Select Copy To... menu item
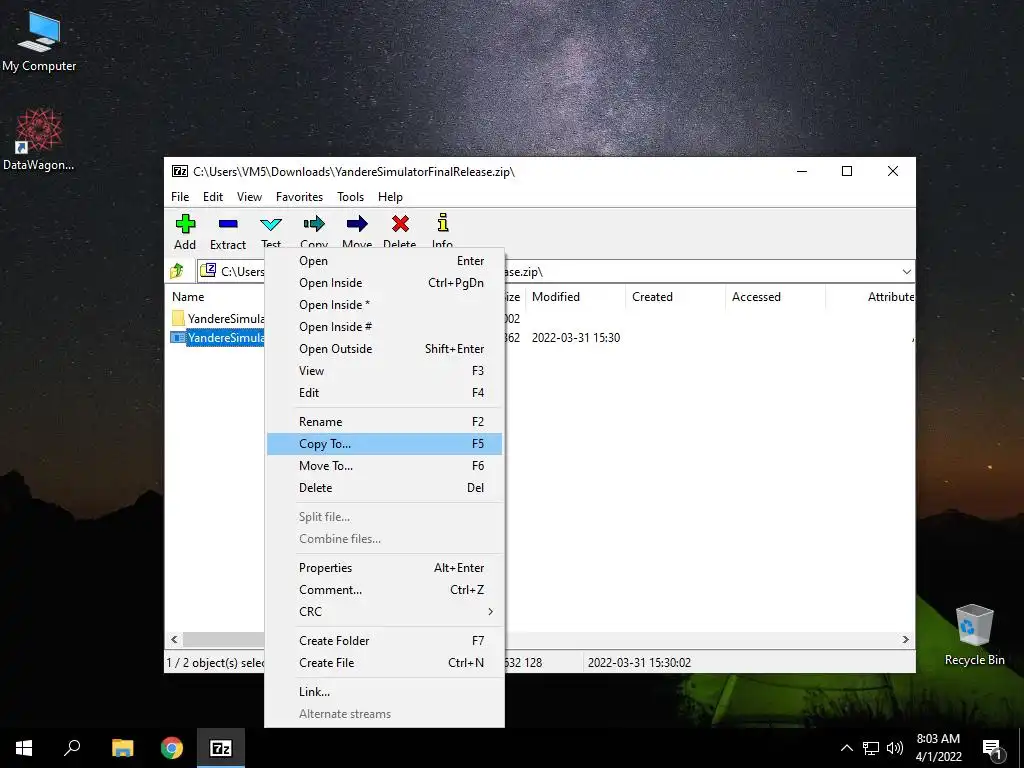This screenshot has width=1024, height=768. [385, 444]
